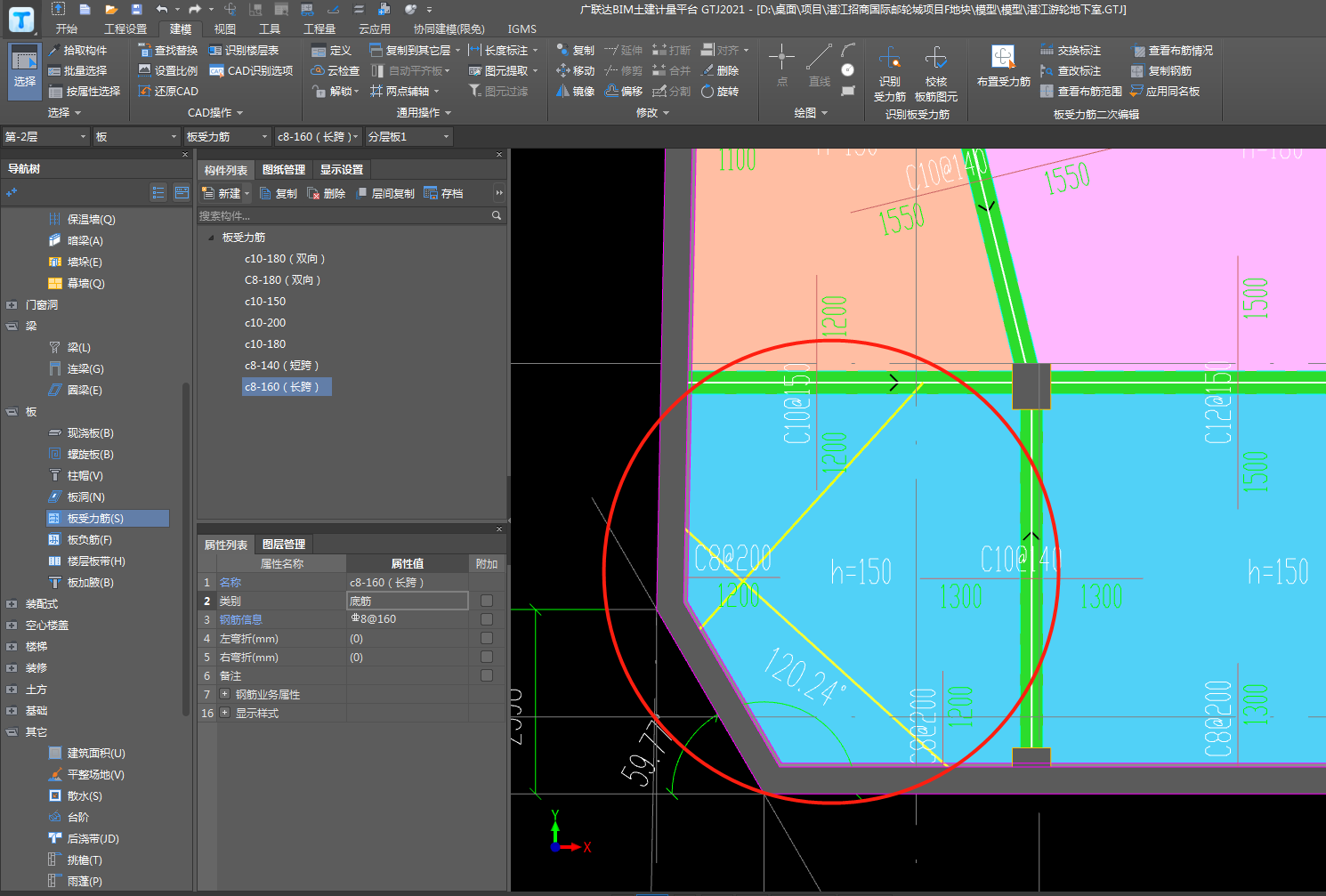
Task: Open the 分层板1 layer dropdown
Action: coord(408,136)
